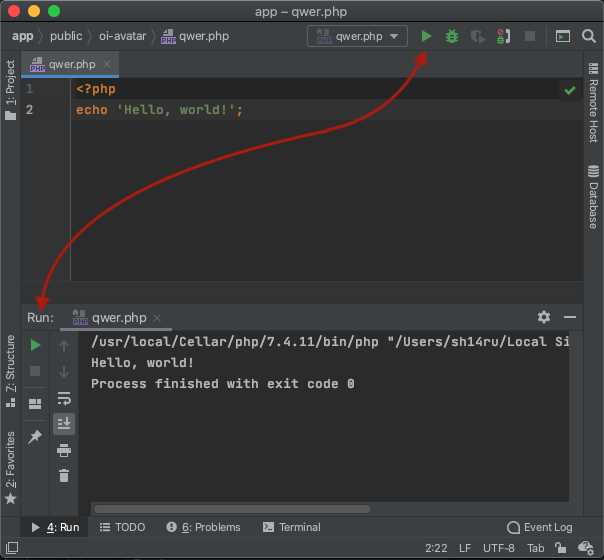Click the Down the stack trace arrow

pyautogui.click(x=64, y=372)
